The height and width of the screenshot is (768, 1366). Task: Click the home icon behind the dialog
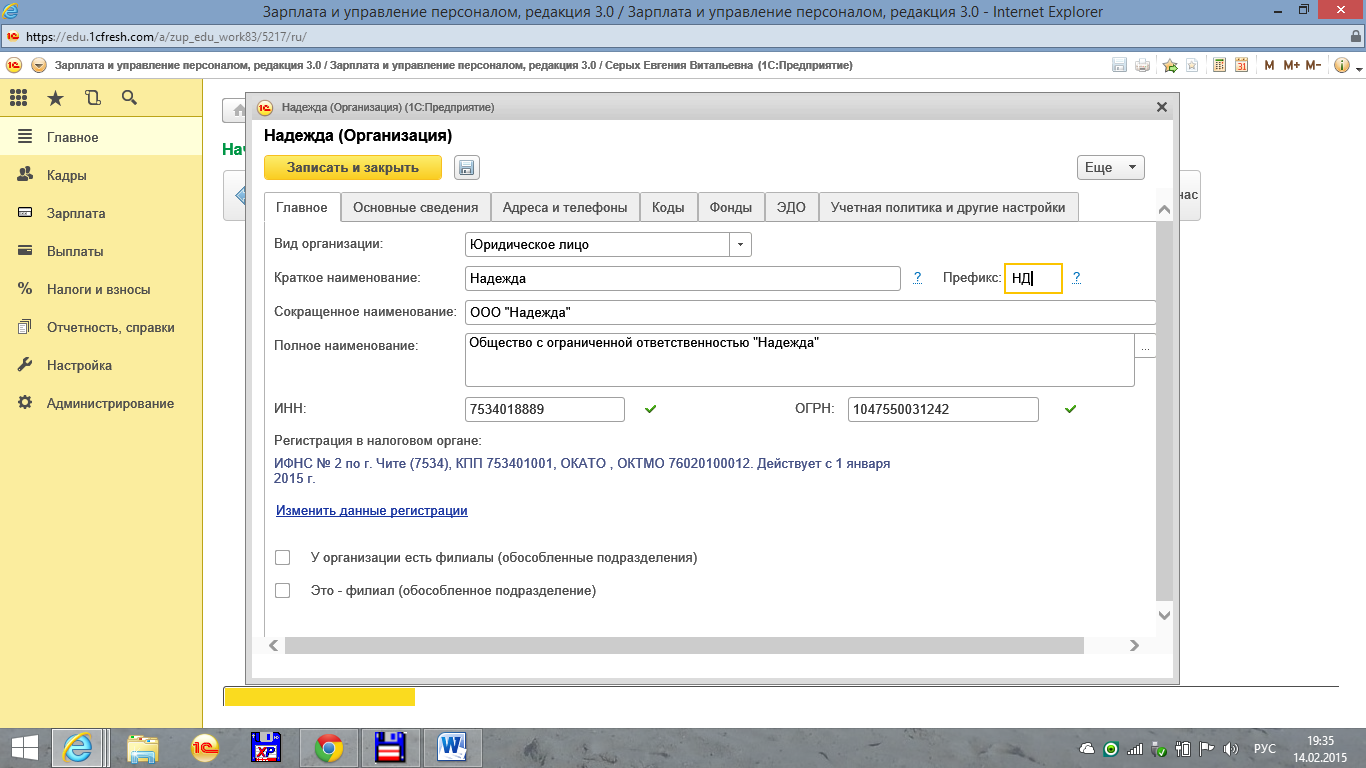239,110
